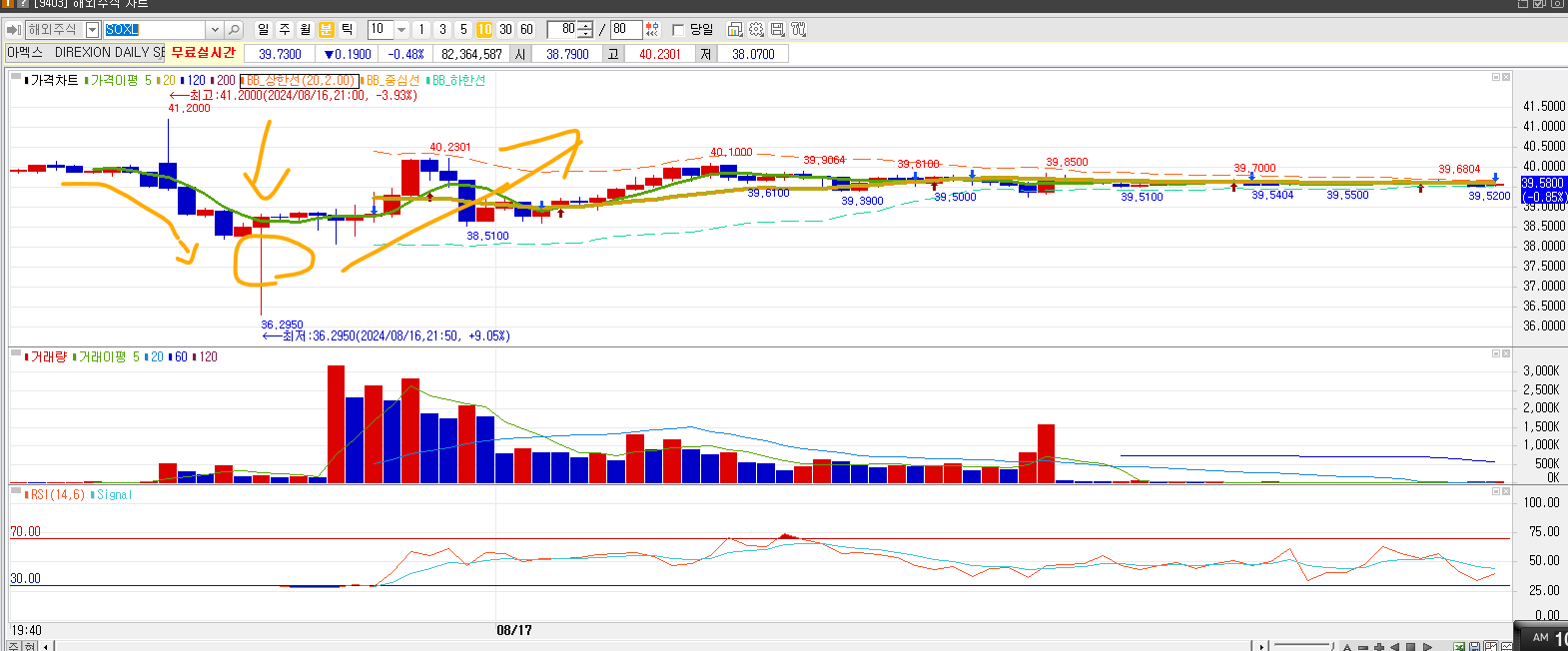1568x651 pixels.
Task: Select the 30-minute interval button
Action: coord(505,30)
